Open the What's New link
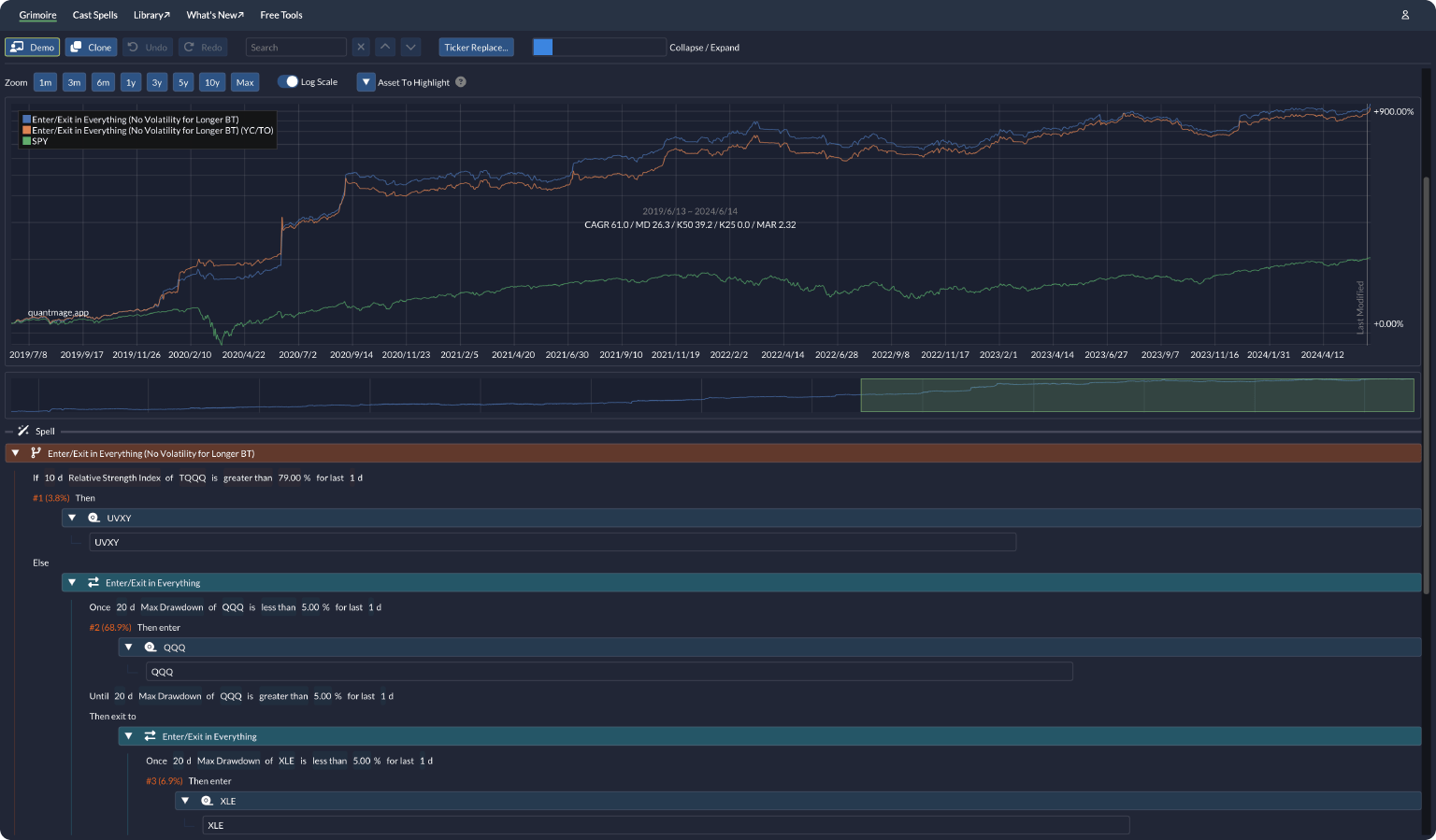Viewport: 1436px width, 840px height. click(x=215, y=15)
